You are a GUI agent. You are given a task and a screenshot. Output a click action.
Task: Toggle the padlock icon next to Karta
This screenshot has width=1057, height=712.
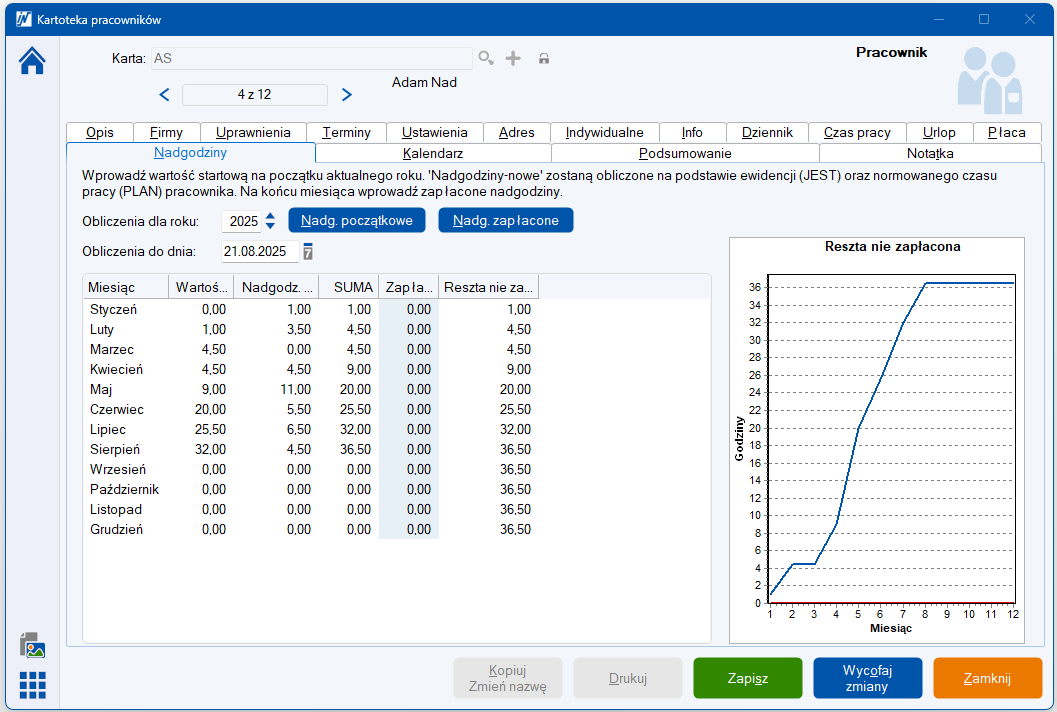click(544, 59)
